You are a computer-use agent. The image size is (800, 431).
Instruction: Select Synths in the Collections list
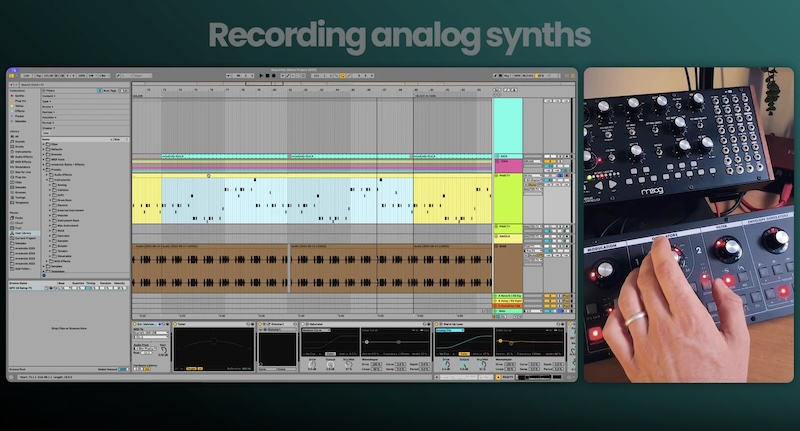pos(19,95)
